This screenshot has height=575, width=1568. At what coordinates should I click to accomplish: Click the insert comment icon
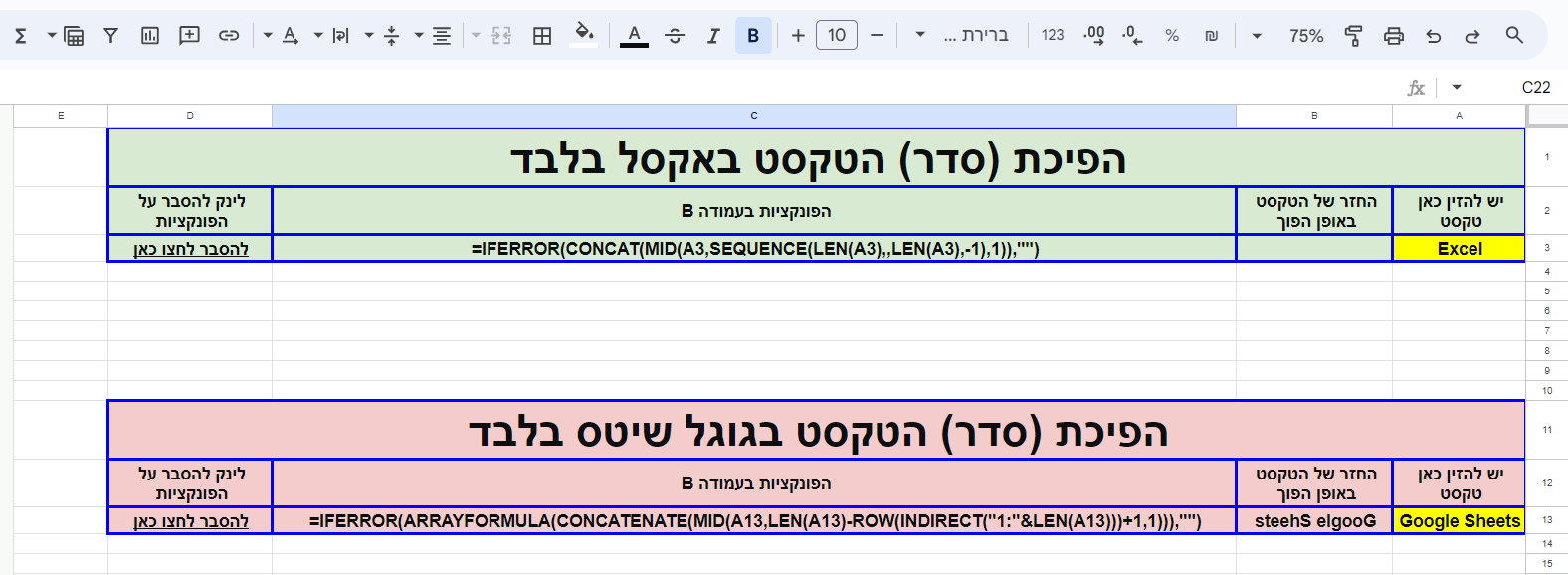click(189, 36)
